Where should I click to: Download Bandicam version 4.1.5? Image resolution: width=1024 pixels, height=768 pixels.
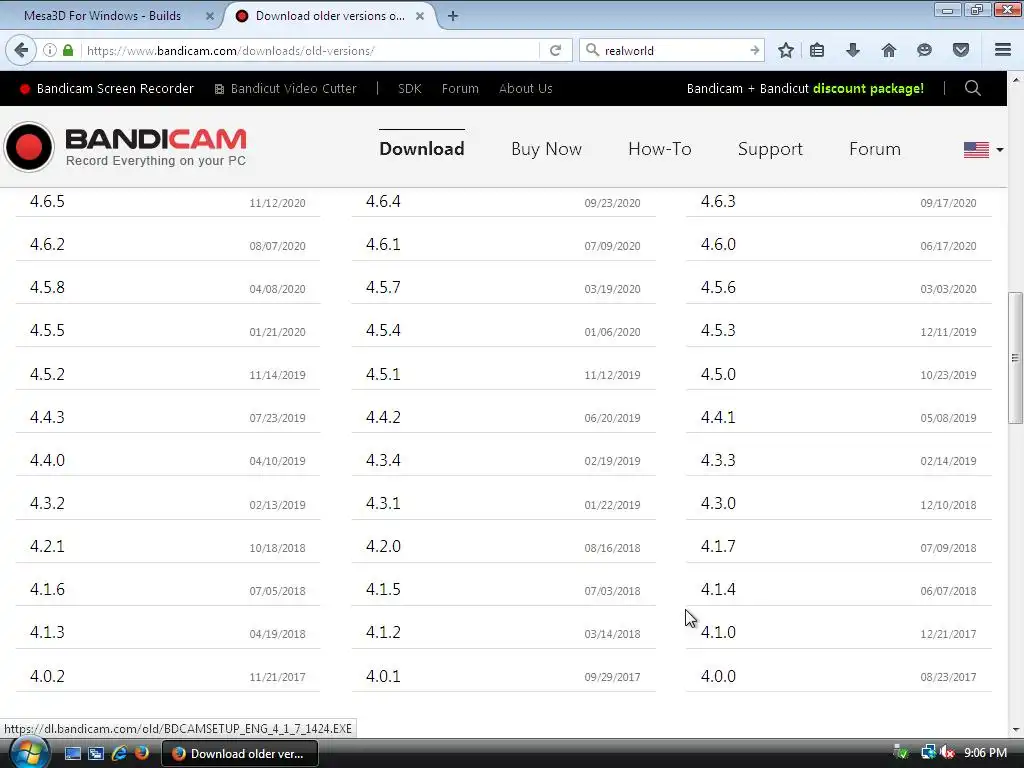point(383,590)
